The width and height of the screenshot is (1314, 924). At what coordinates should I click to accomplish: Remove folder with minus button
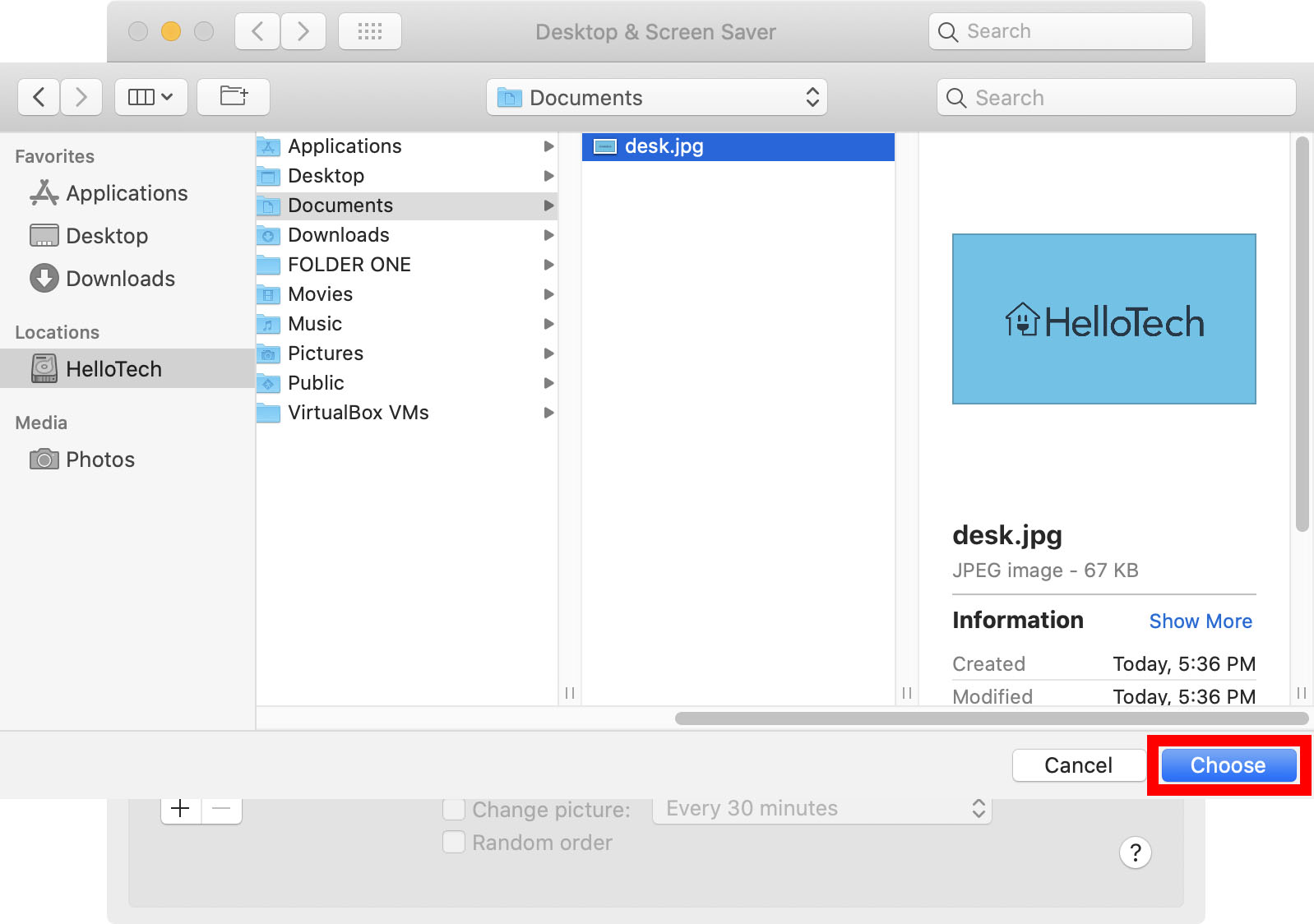pos(221,809)
